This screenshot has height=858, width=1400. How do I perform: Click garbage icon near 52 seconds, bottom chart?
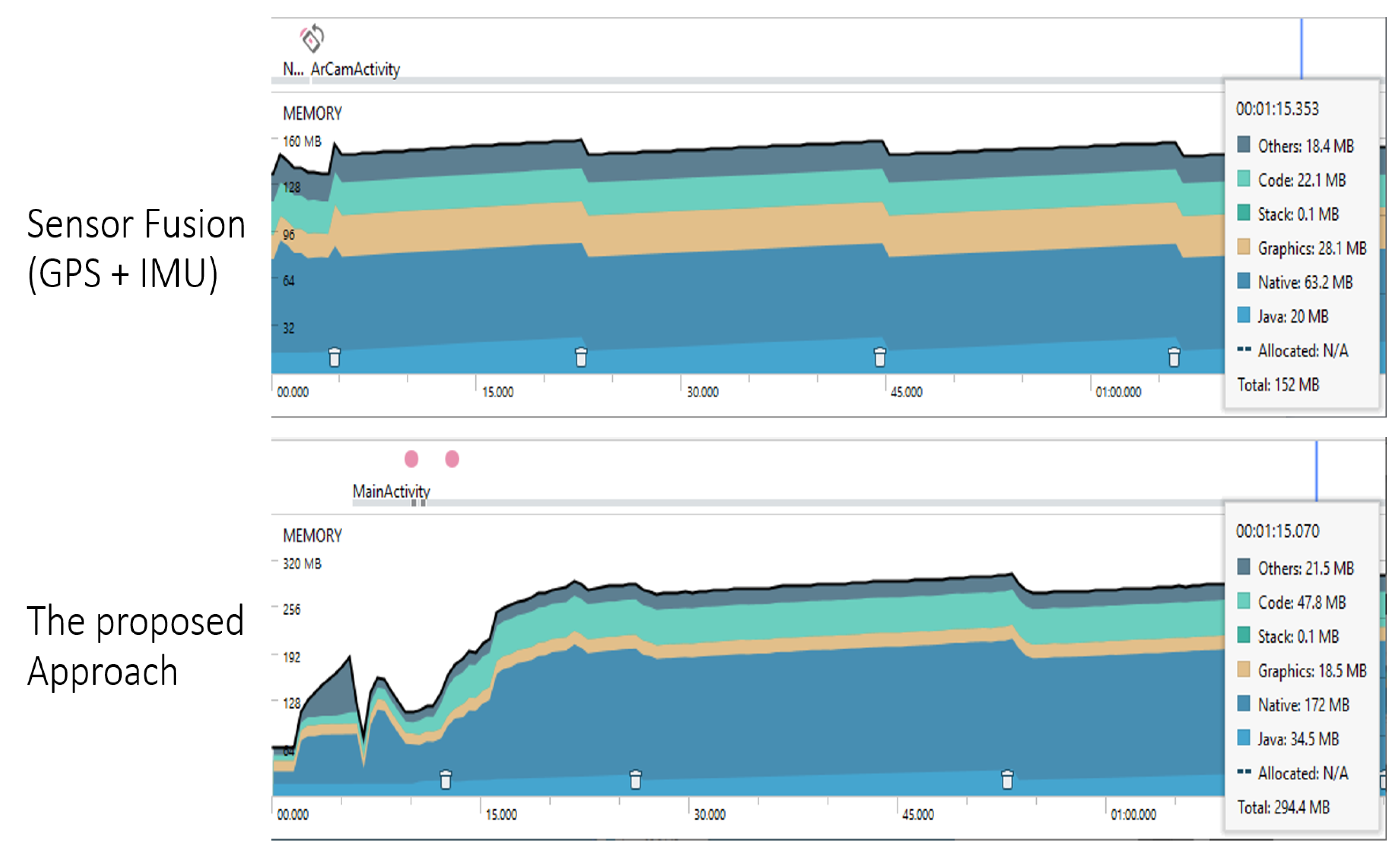point(1007,780)
